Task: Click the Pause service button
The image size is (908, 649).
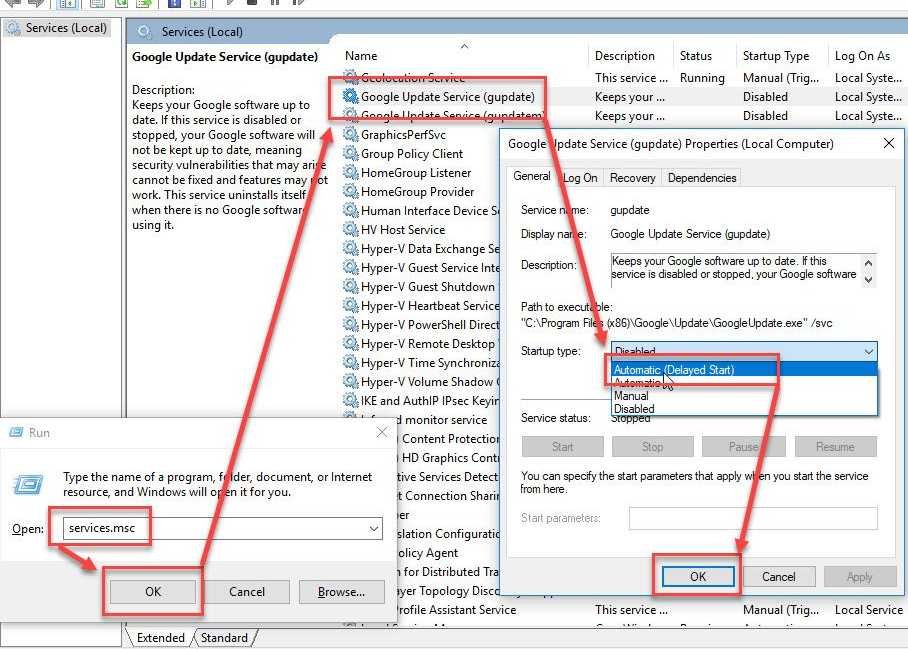Action: (x=744, y=446)
